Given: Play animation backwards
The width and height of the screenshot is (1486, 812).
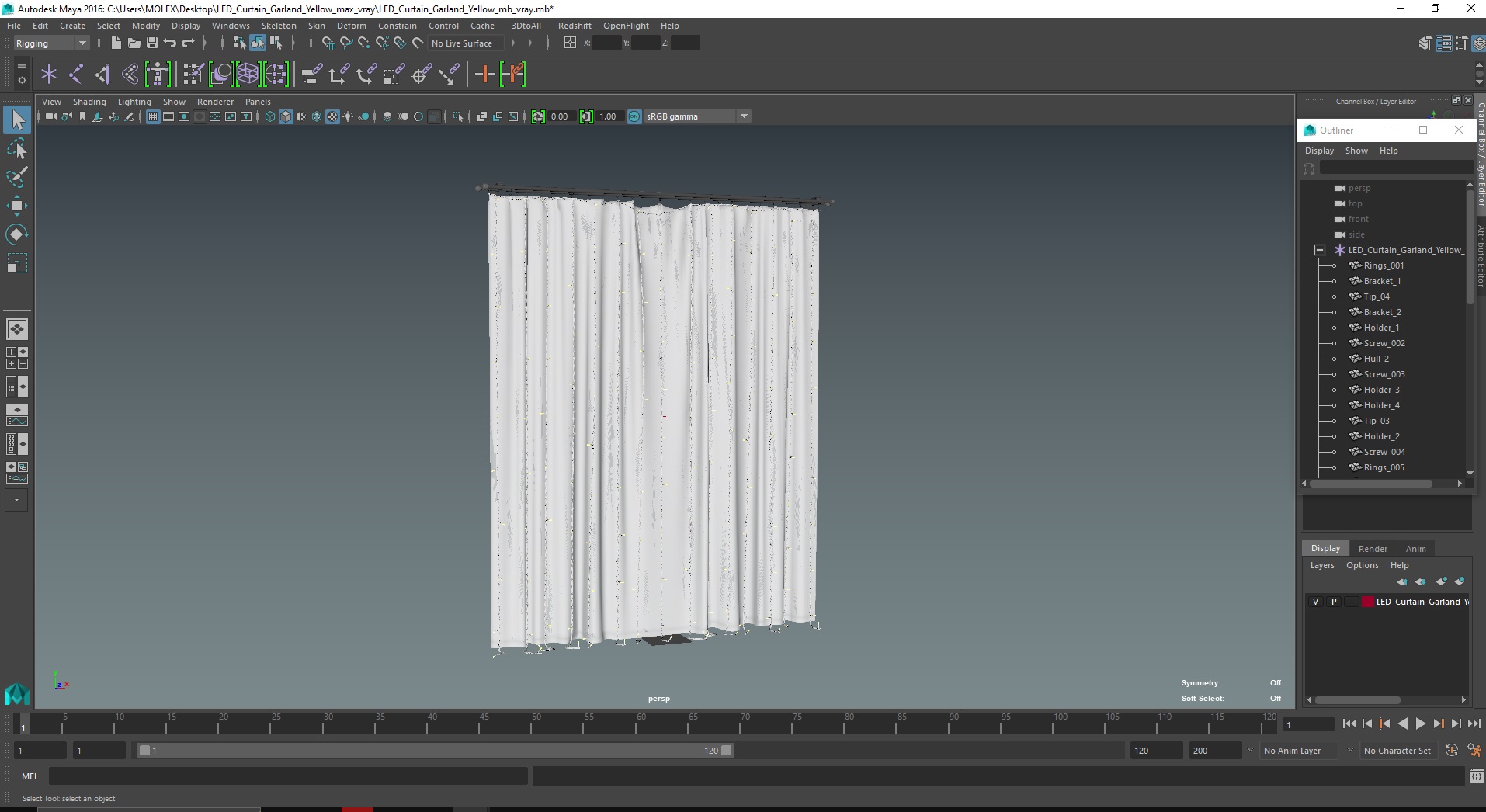Looking at the screenshot, I should pyautogui.click(x=1402, y=724).
